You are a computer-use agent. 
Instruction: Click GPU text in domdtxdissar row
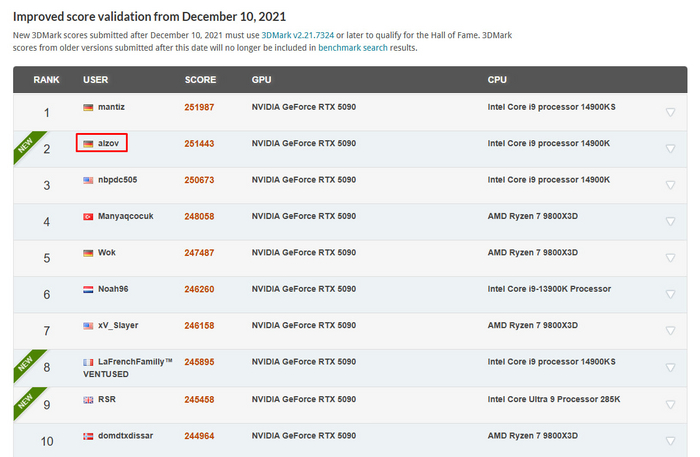point(304,436)
